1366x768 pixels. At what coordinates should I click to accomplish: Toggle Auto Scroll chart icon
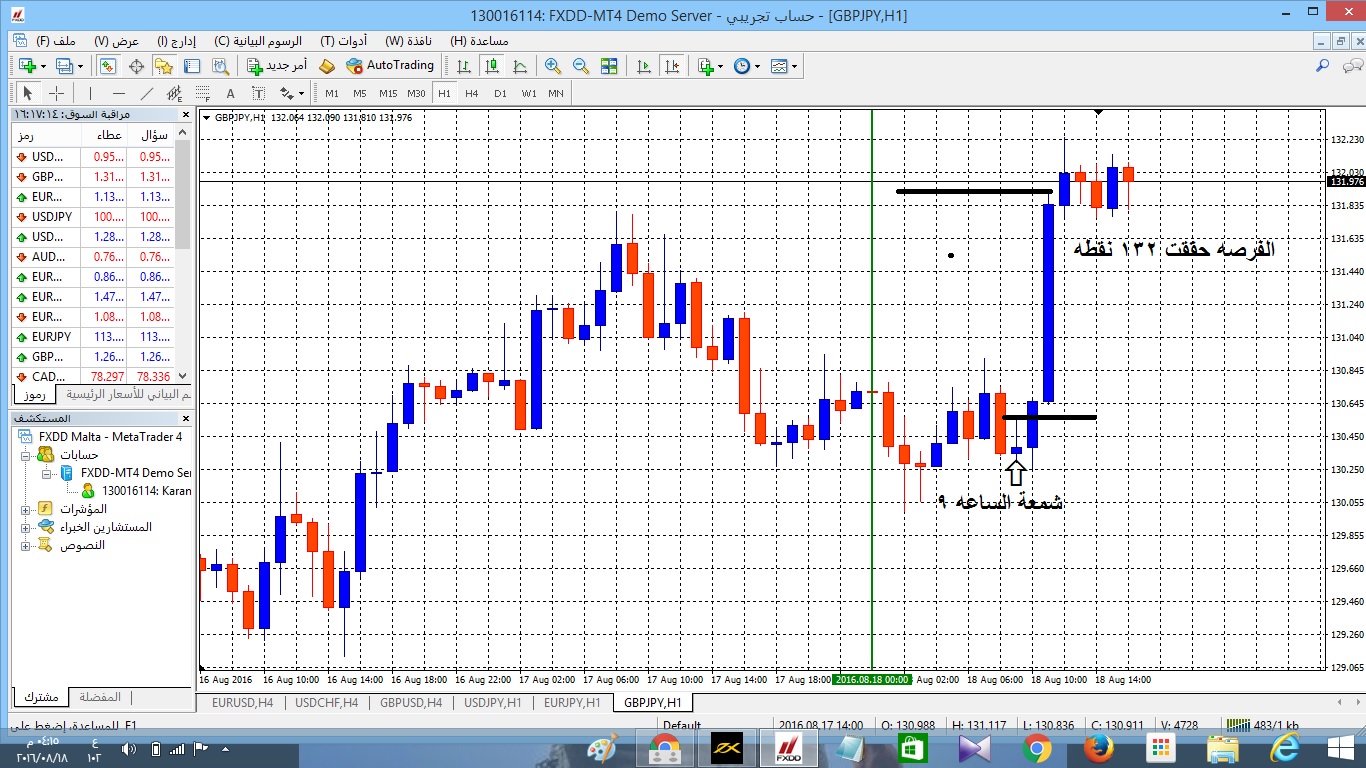[644, 66]
